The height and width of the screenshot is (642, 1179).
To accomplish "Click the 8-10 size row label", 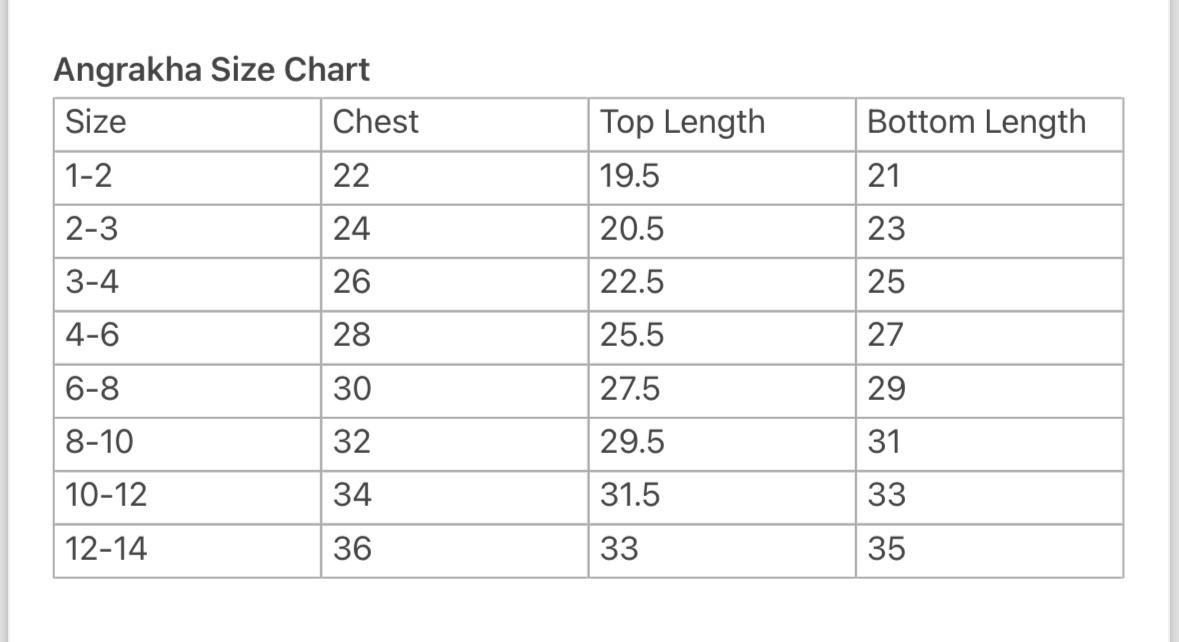I will [x=99, y=442].
